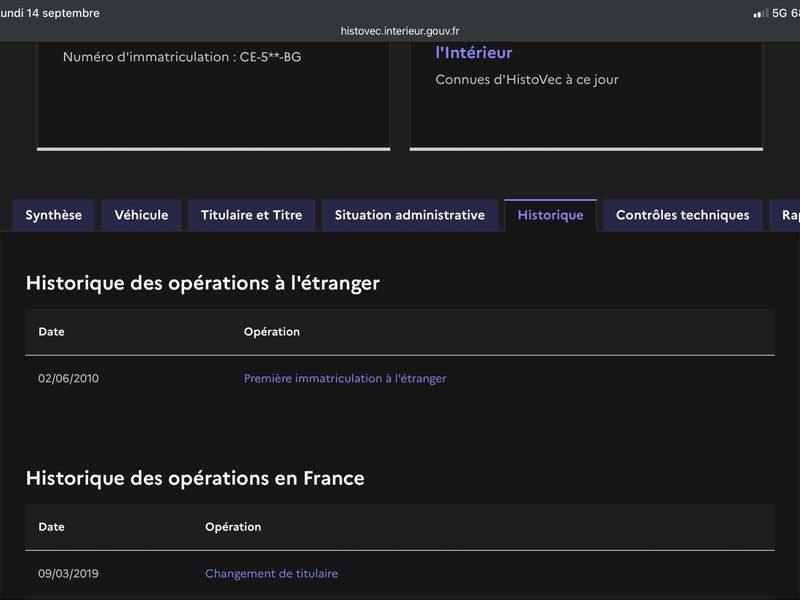
Task: Click the Date header in the France operations table
Action: (x=52, y=527)
